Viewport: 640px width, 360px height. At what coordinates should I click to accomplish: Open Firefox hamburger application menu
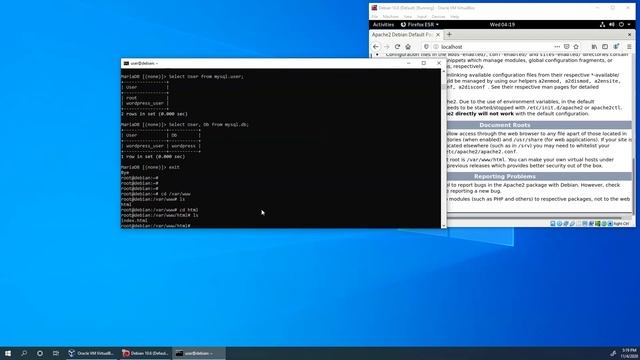(629, 47)
